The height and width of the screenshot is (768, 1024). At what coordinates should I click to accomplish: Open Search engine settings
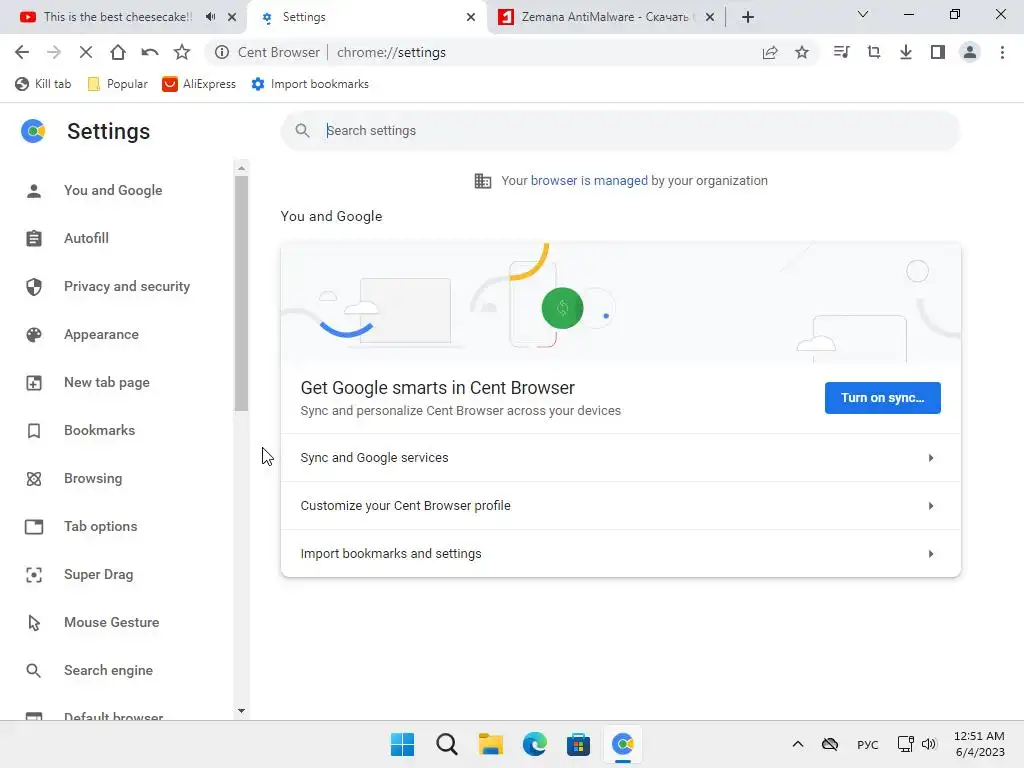(108, 670)
